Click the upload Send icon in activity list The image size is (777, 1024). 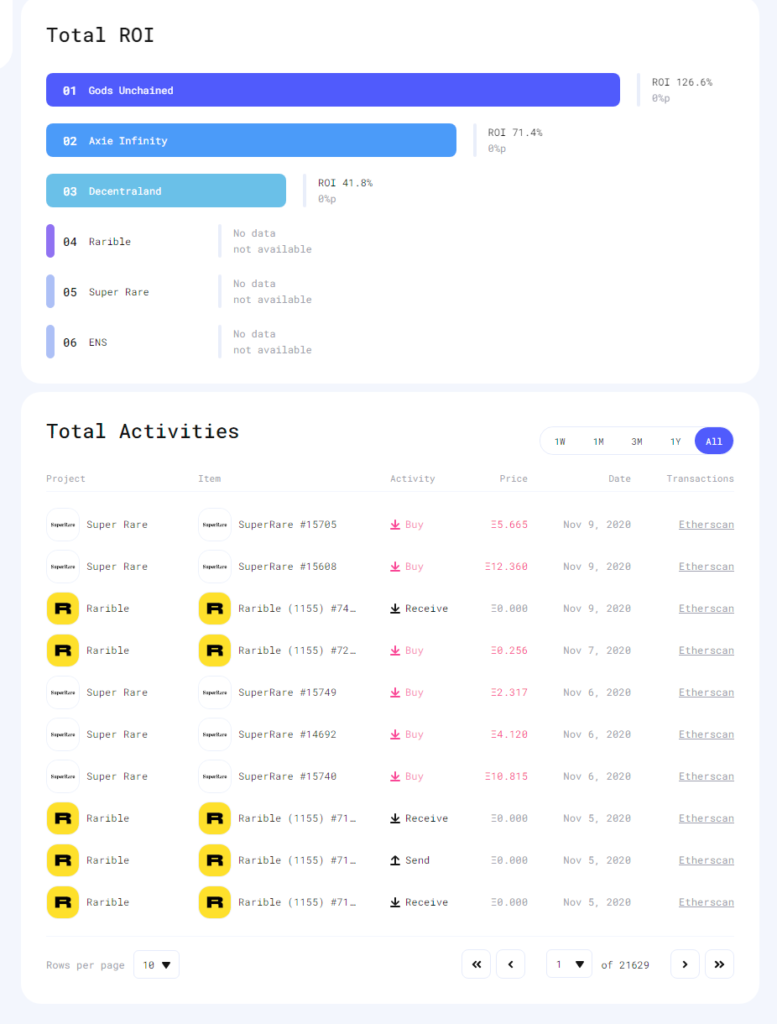pos(395,860)
